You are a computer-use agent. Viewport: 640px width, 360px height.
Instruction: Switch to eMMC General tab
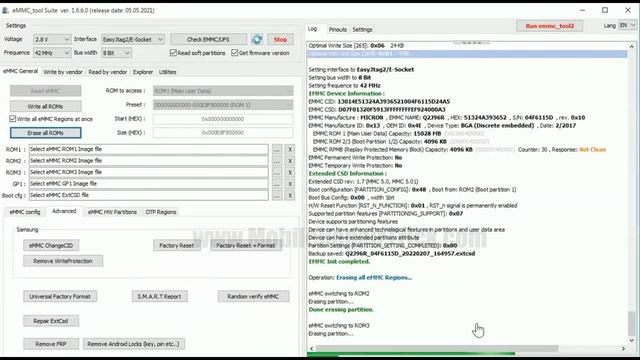(x=20, y=71)
